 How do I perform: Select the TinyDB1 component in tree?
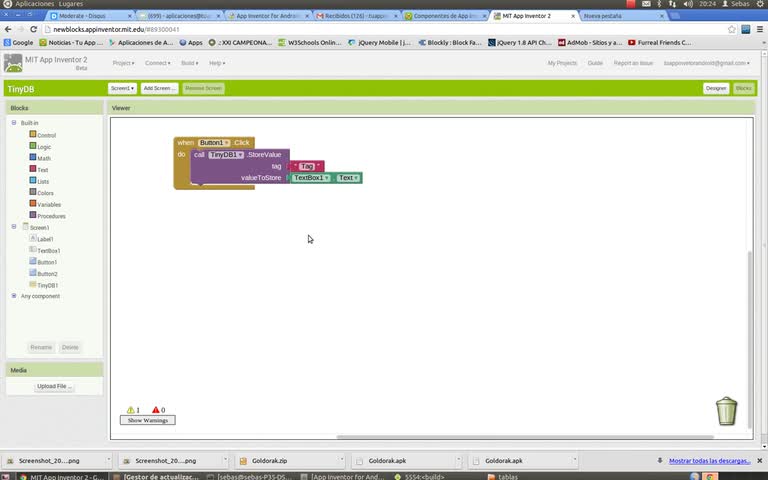[x=44, y=285]
